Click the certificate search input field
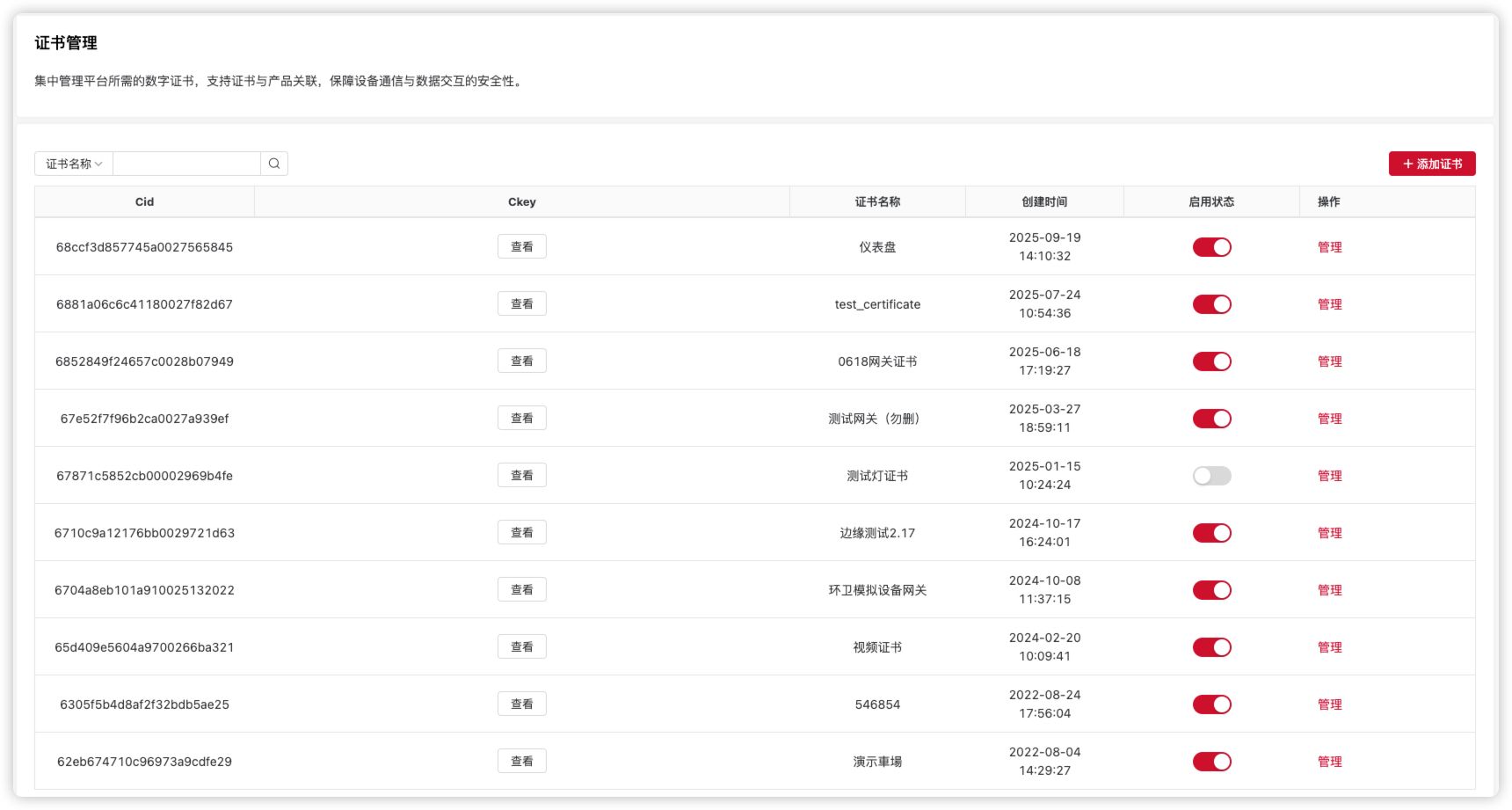The image size is (1512, 810). (x=186, y=164)
